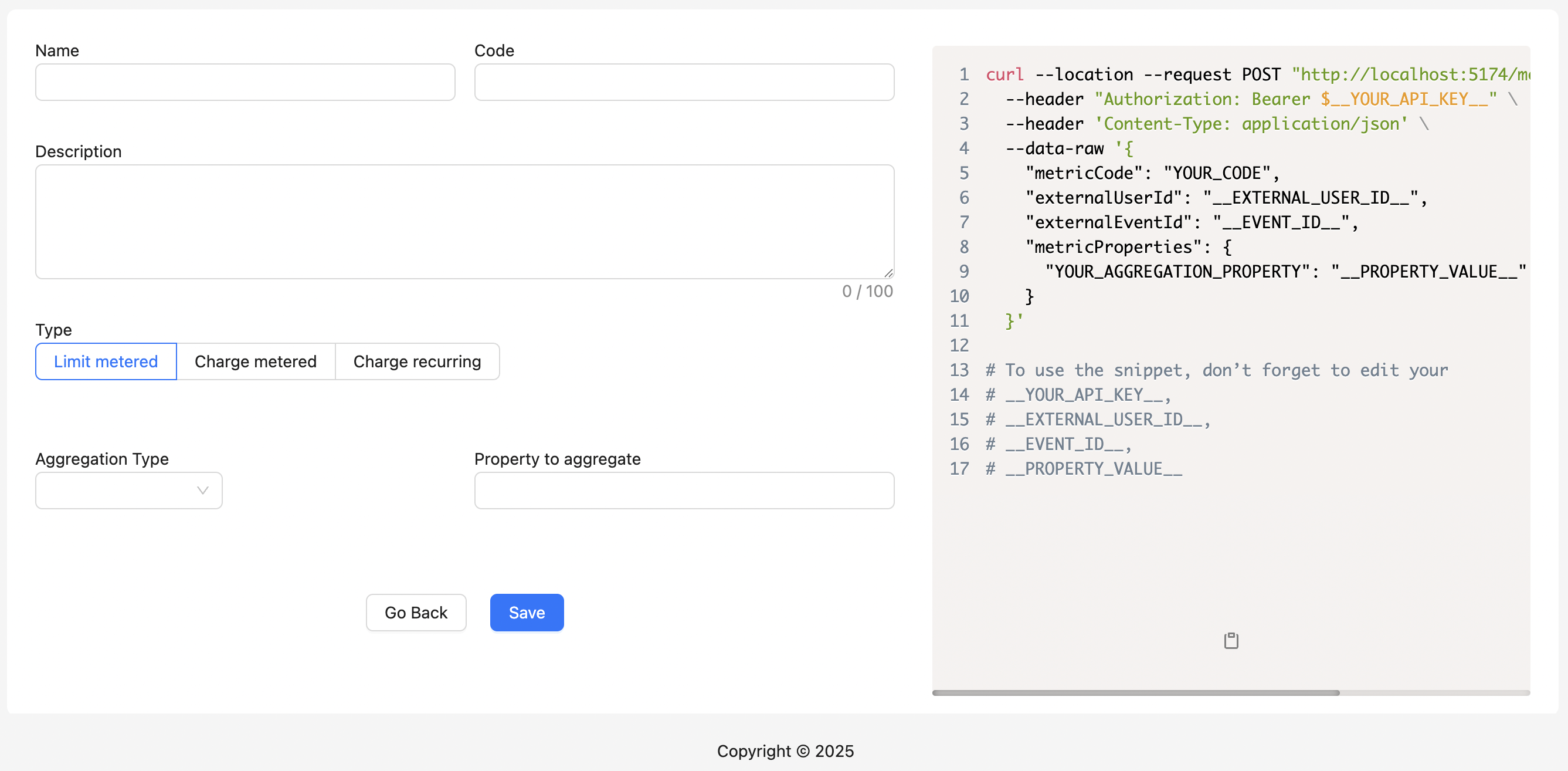Click the 0/100 character counter
Viewport: 1568px width, 771px height.
click(867, 291)
